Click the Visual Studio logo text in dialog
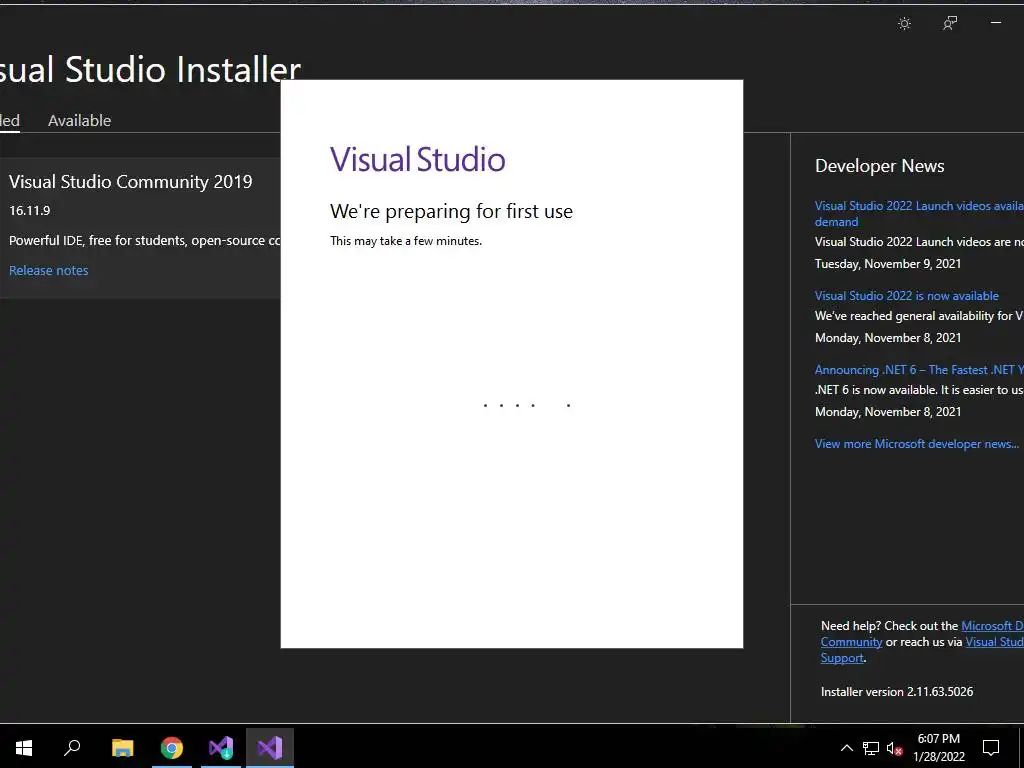This screenshot has width=1024, height=768. [x=418, y=159]
